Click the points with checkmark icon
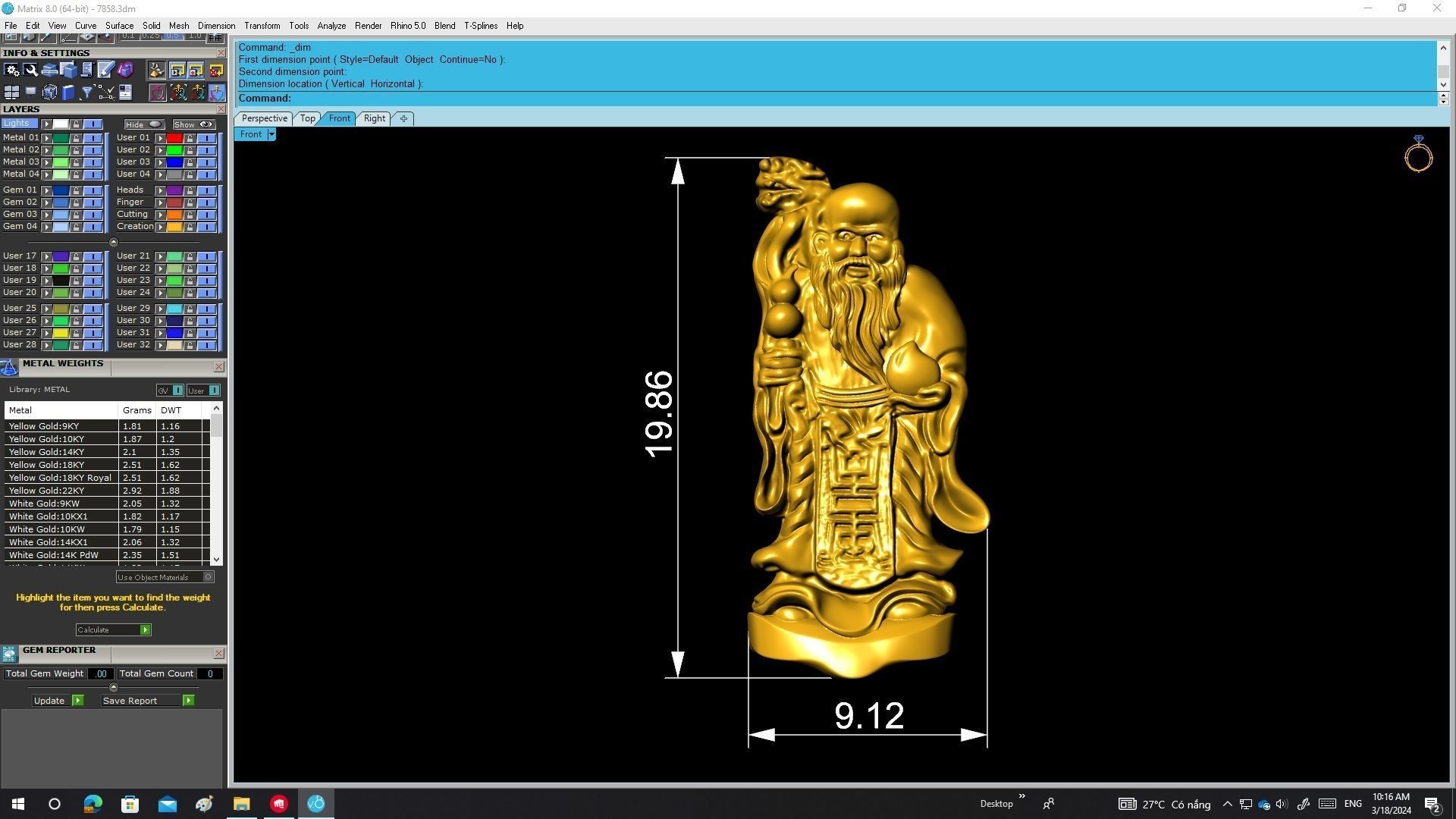 pyautogui.click(x=105, y=93)
